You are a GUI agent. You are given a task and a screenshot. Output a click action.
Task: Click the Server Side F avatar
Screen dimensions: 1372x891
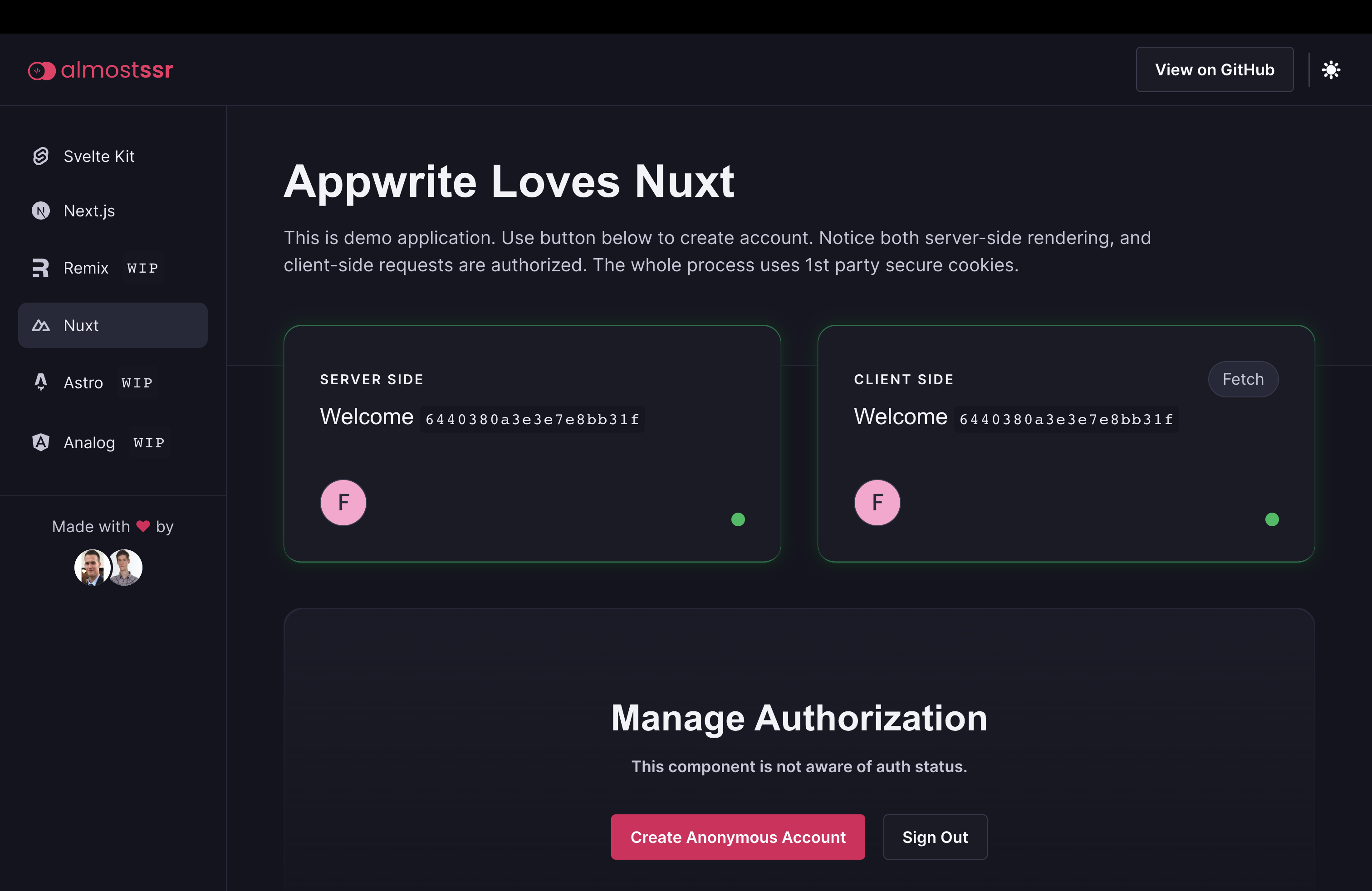tap(343, 502)
